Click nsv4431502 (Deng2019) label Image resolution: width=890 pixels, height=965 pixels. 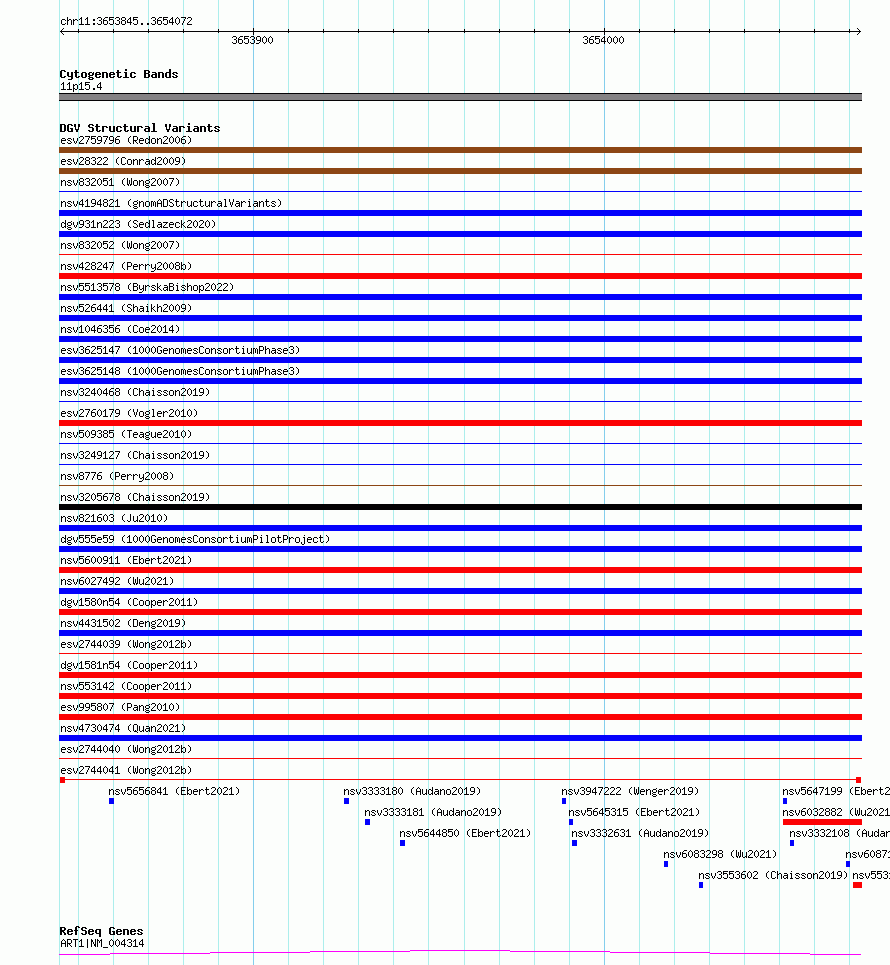(122, 623)
